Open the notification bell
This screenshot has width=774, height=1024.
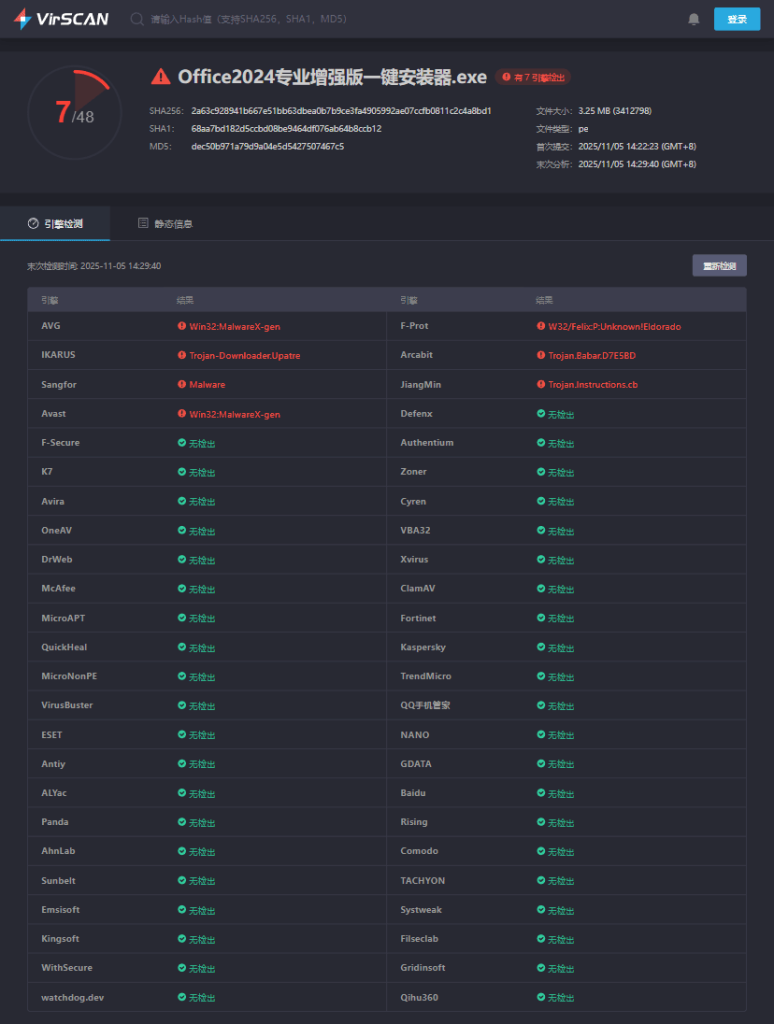tap(694, 19)
